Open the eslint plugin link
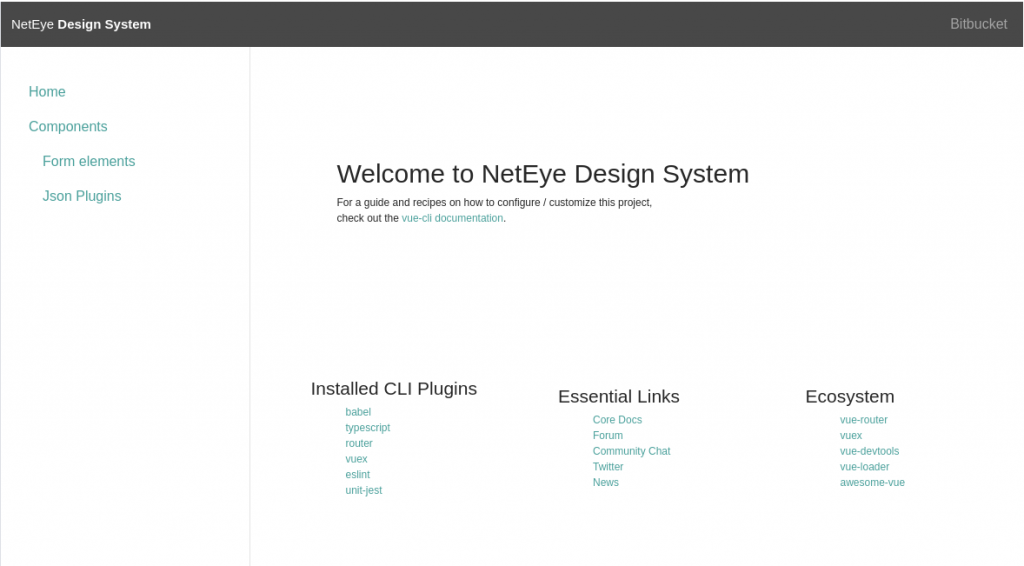The image size is (1024, 566). pyautogui.click(x=357, y=475)
